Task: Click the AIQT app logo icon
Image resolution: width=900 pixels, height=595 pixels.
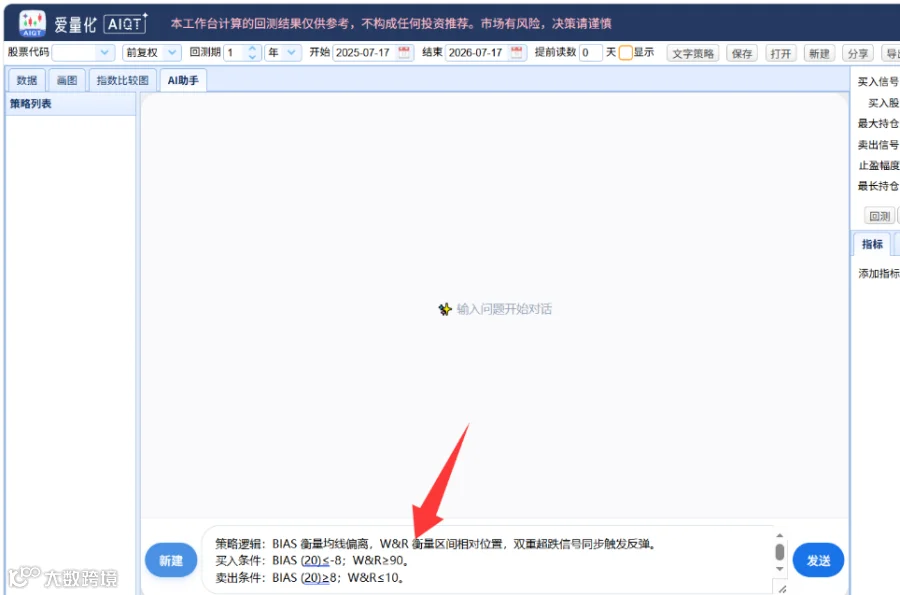Action: [32, 24]
